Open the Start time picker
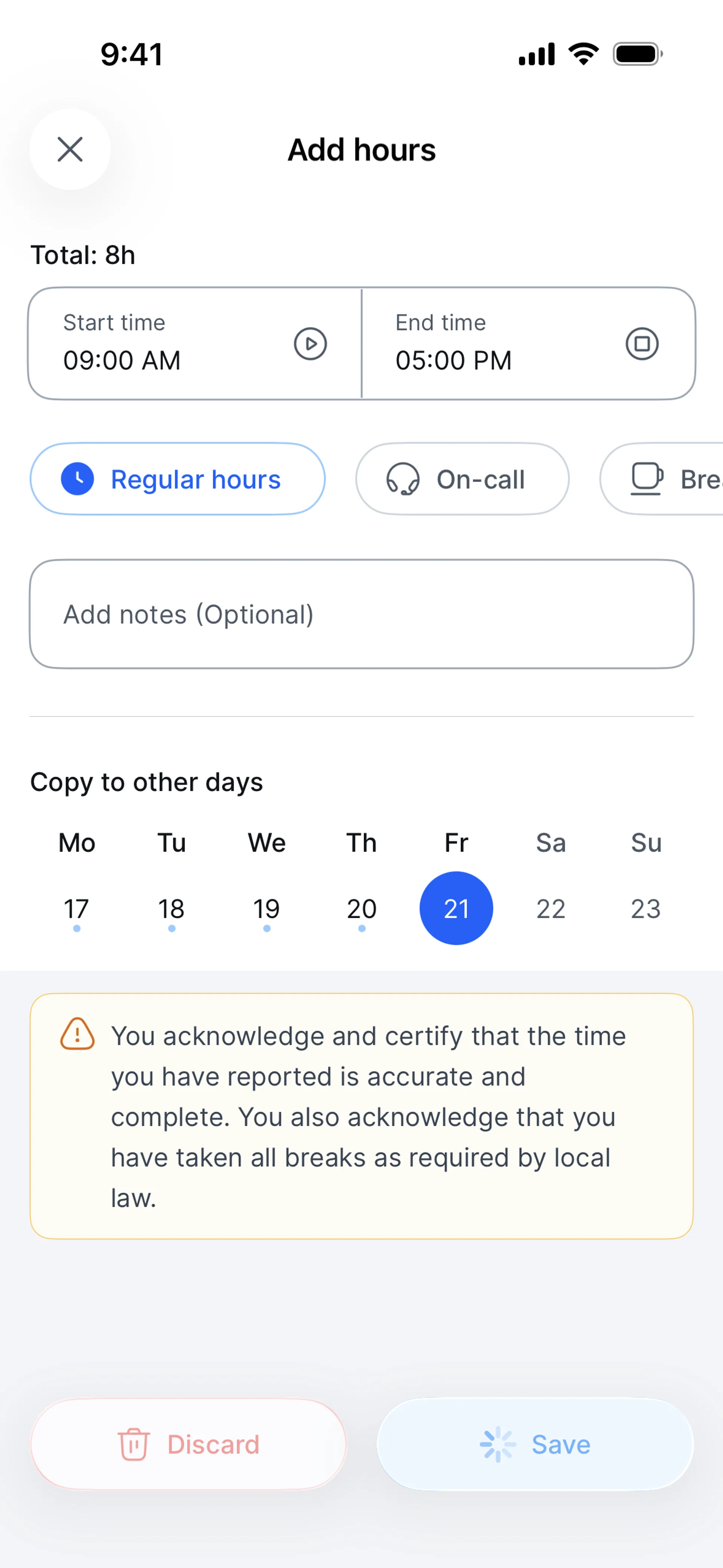The width and height of the screenshot is (723, 1568). (x=164, y=344)
